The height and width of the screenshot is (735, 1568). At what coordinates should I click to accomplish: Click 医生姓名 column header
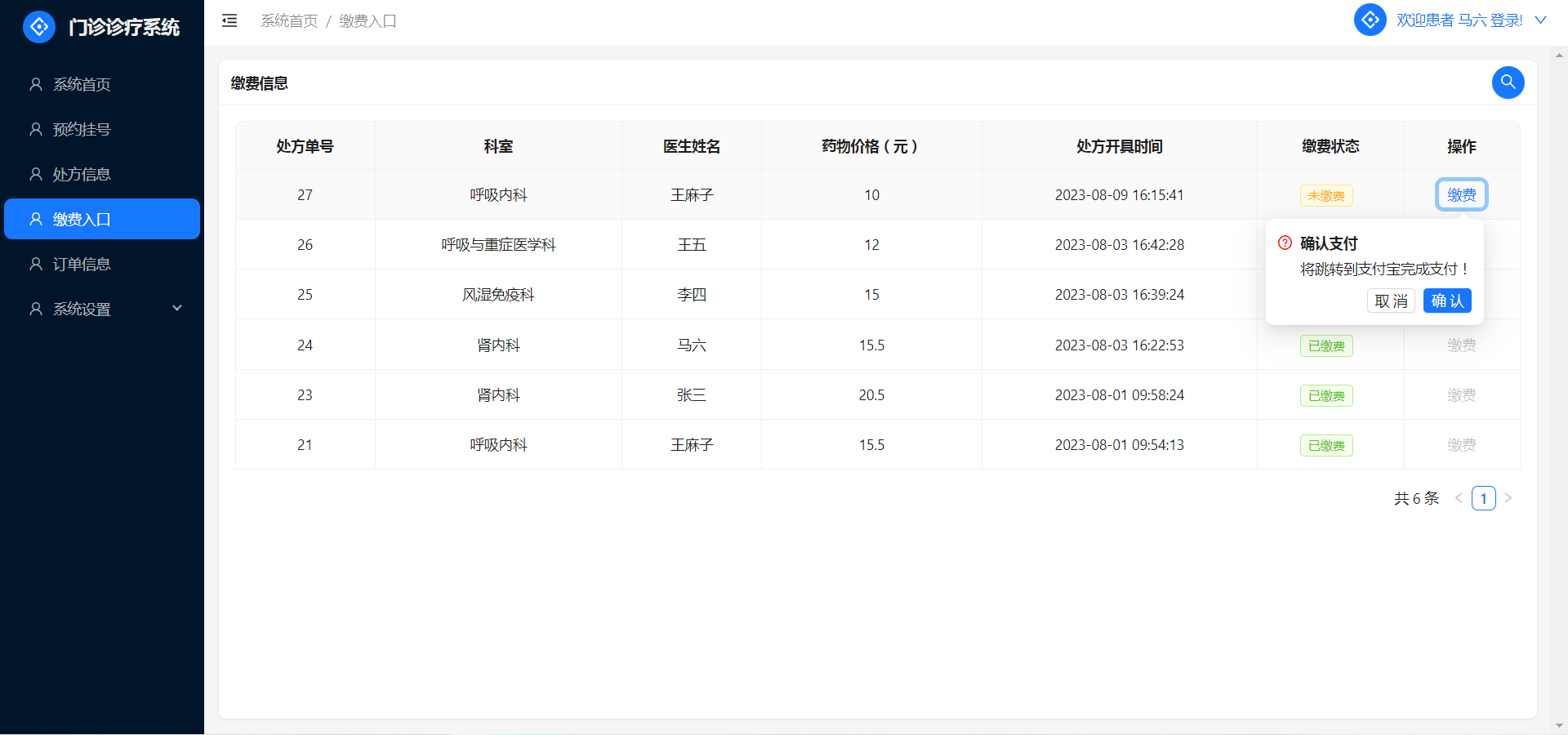(x=691, y=146)
